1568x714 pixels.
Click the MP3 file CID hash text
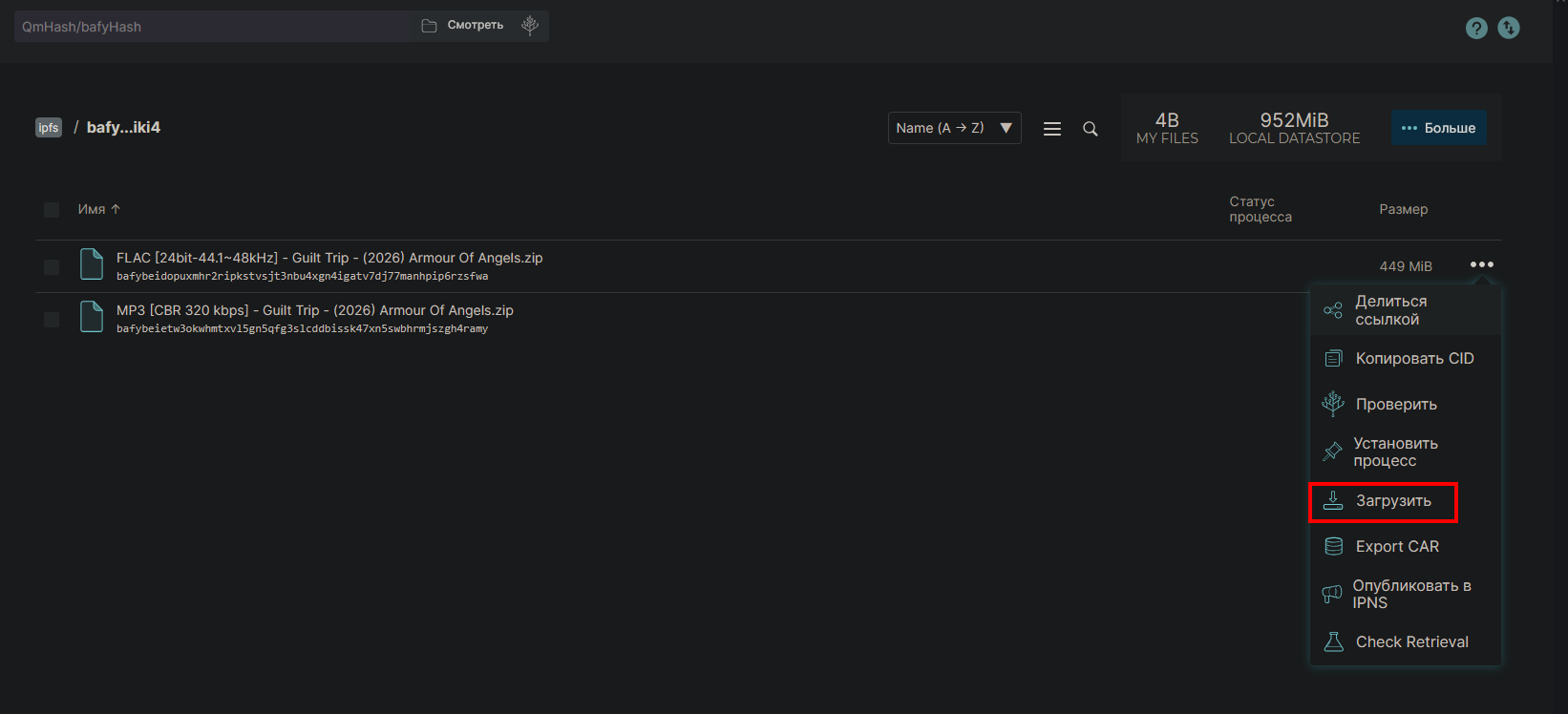pos(303,328)
